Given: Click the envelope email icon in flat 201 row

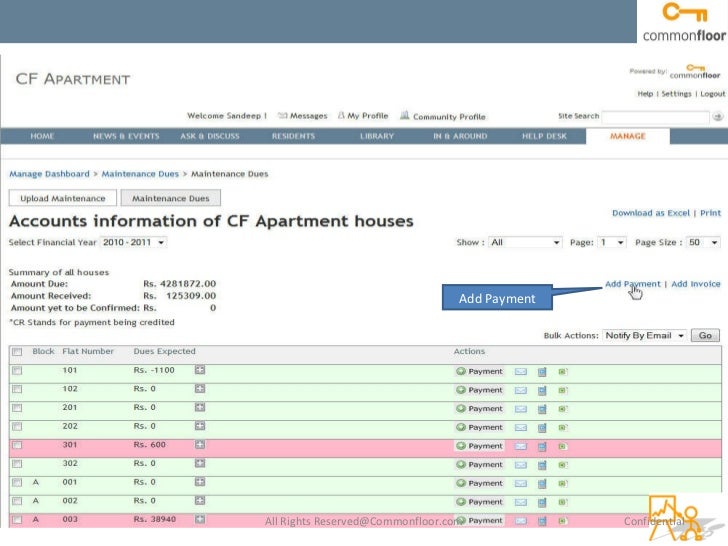Looking at the screenshot, I should 521,409.
